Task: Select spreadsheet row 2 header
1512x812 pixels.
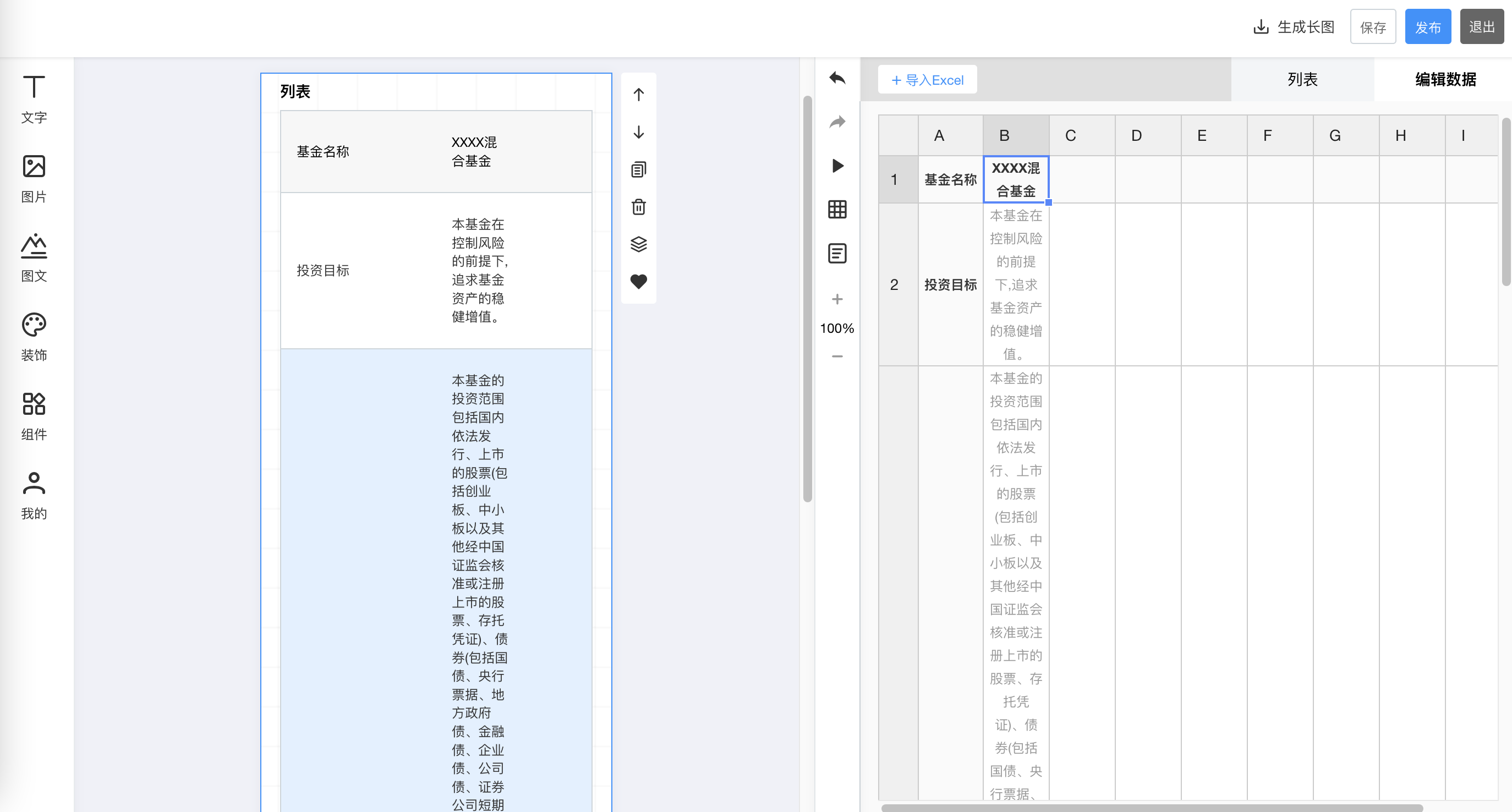Action: (898, 284)
